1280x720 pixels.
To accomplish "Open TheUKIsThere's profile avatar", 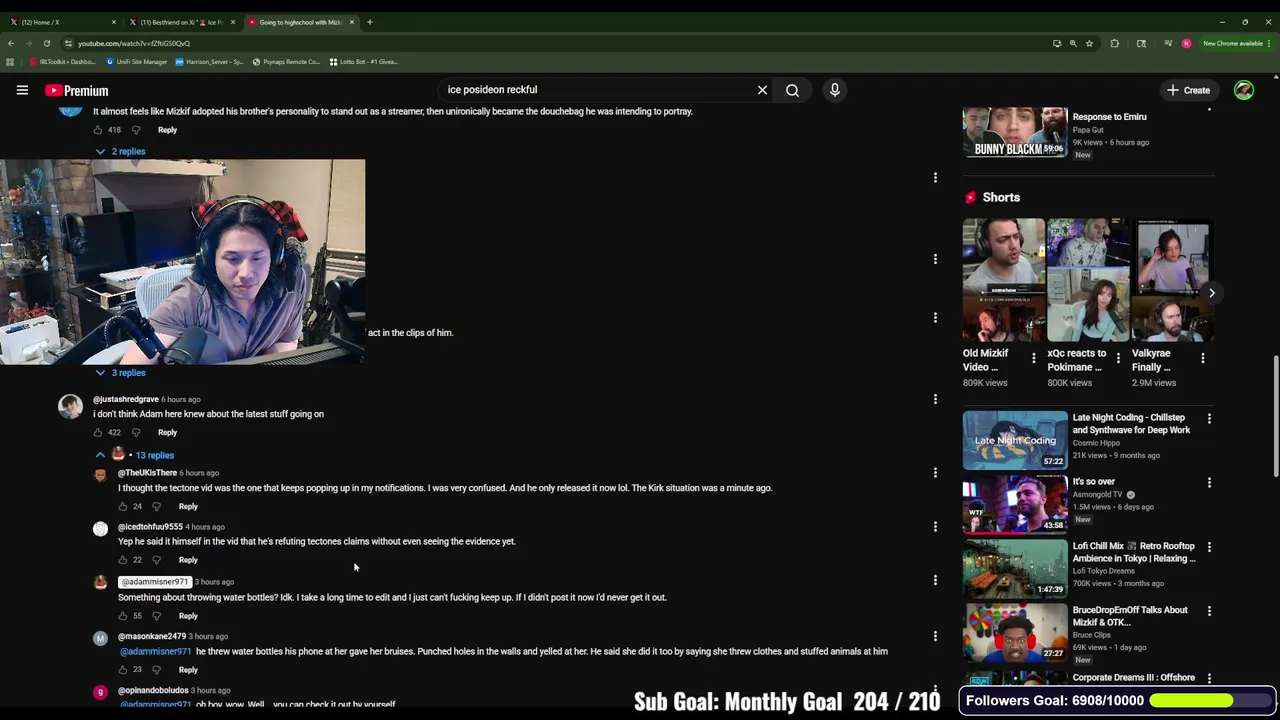I will coord(100,475).
